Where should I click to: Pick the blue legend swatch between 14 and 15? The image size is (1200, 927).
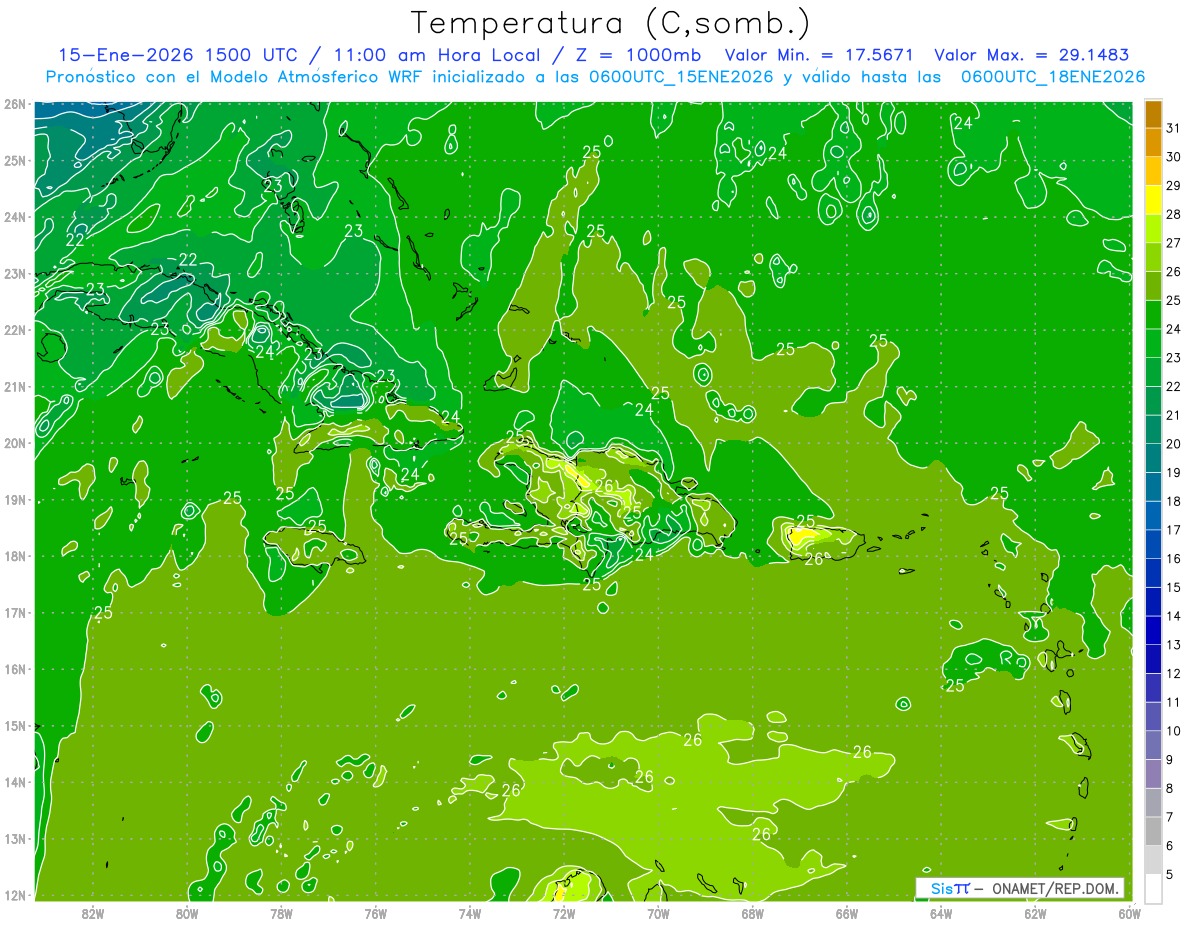pyautogui.click(x=1153, y=601)
